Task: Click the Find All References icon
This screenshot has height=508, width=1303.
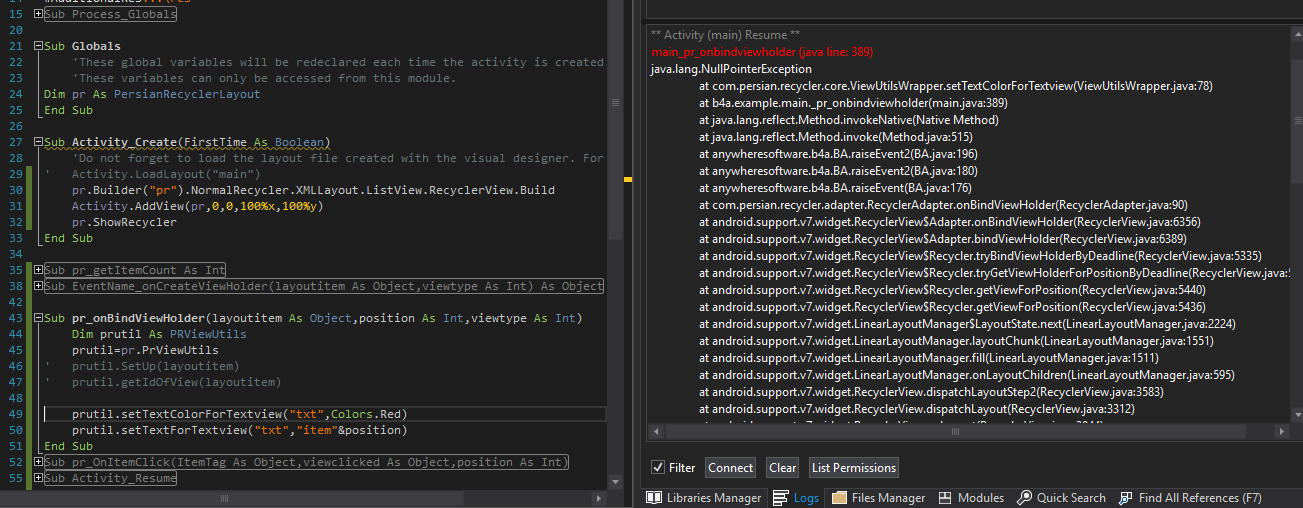Action: pos(1126,497)
